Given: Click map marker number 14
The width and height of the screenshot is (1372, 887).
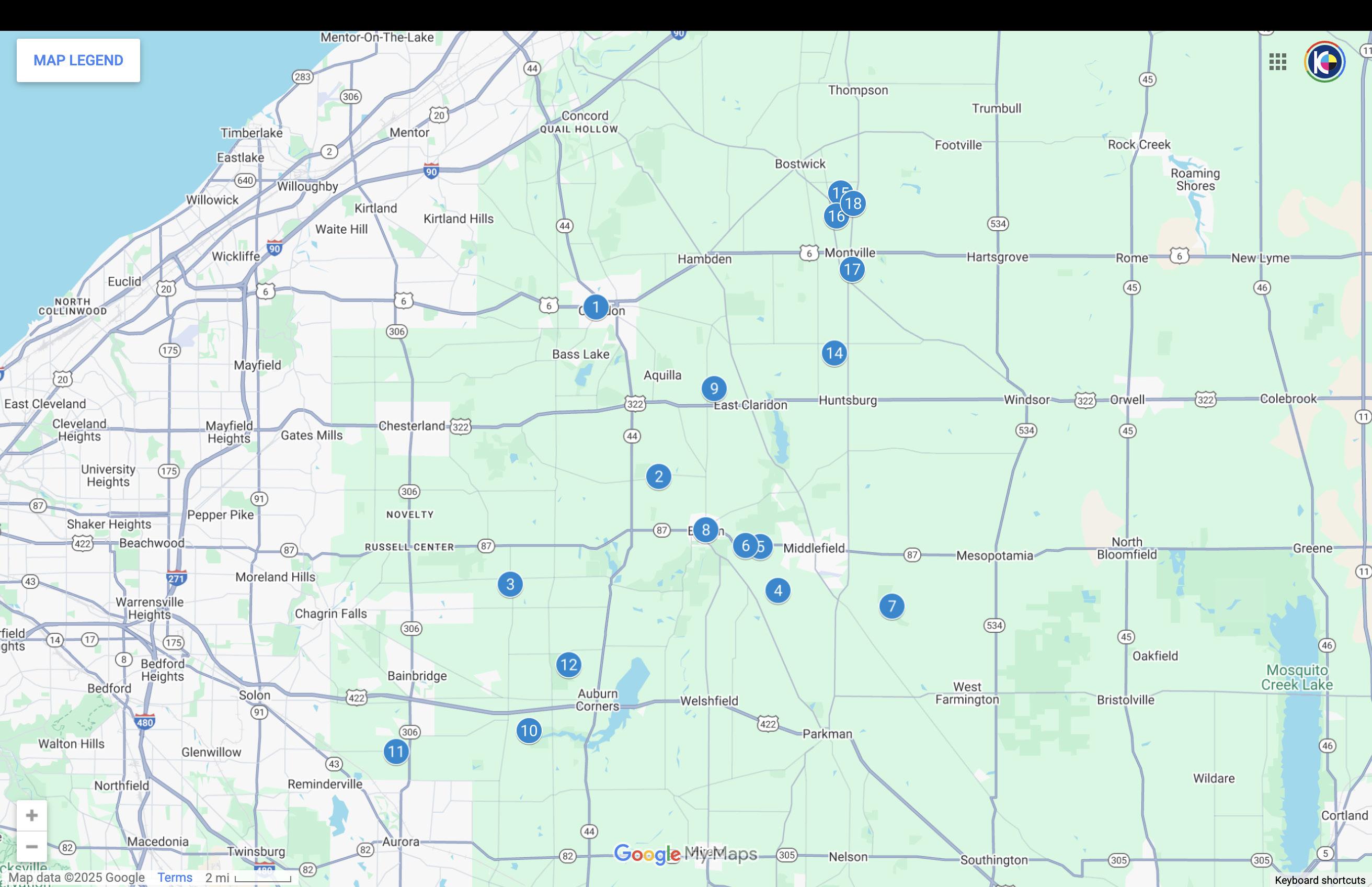Looking at the screenshot, I should click(x=834, y=353).
